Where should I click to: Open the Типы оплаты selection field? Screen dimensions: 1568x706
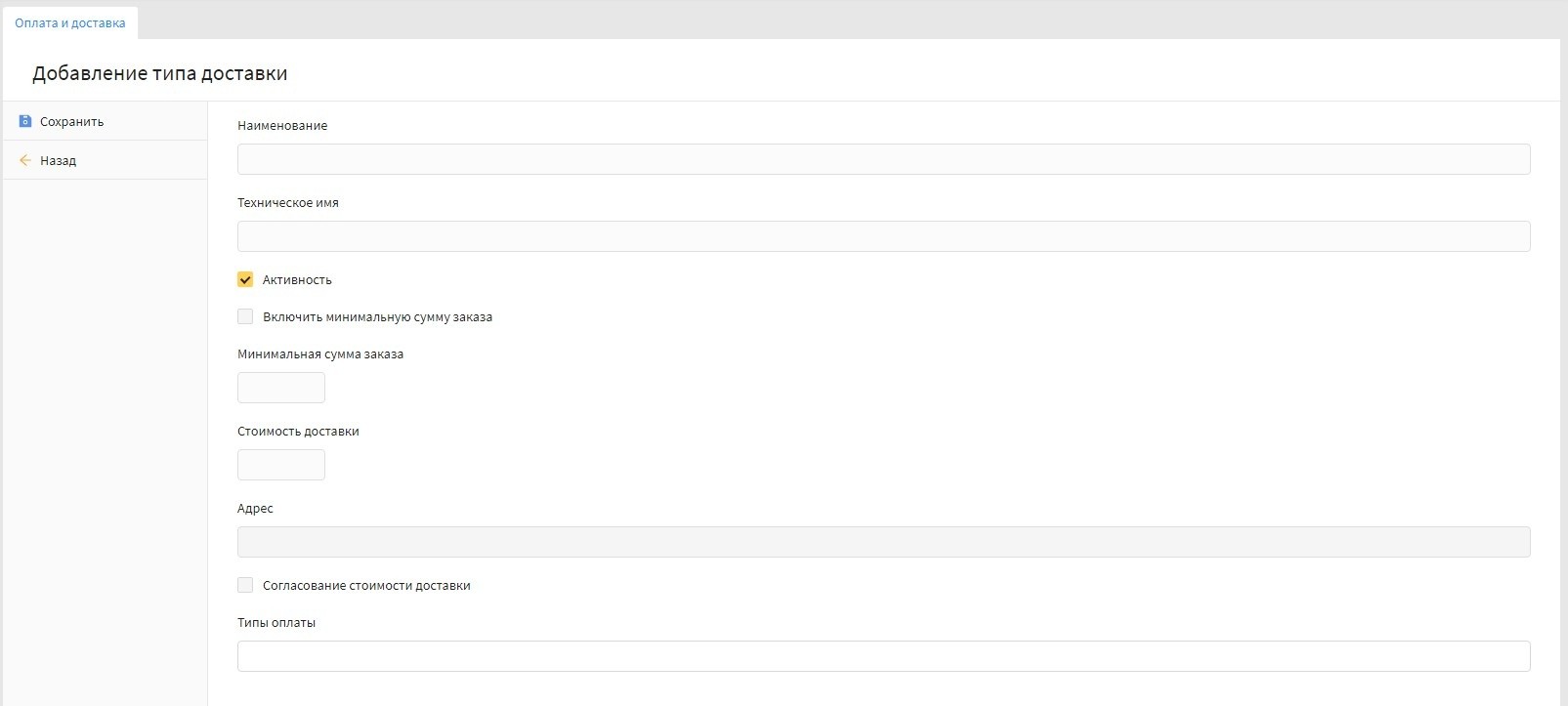(883, 656)
